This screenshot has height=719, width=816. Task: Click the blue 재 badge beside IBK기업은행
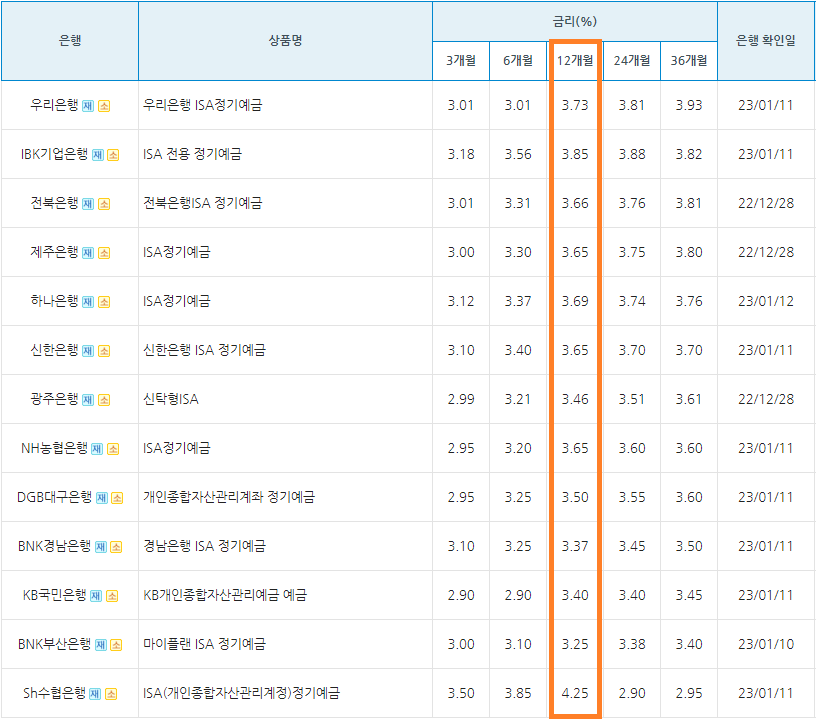98,155
